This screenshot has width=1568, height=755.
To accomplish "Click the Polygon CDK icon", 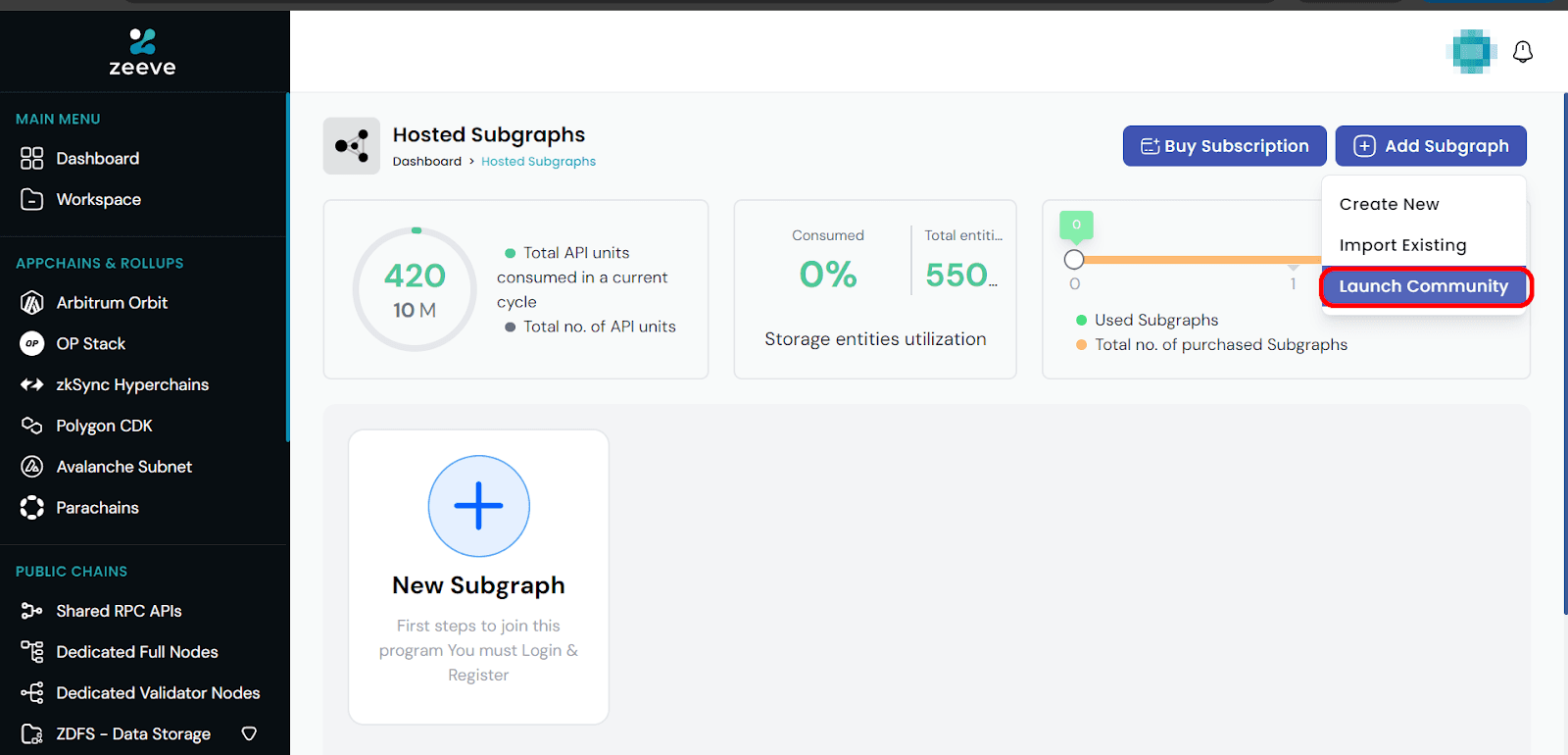I will (x=31, y=426).
